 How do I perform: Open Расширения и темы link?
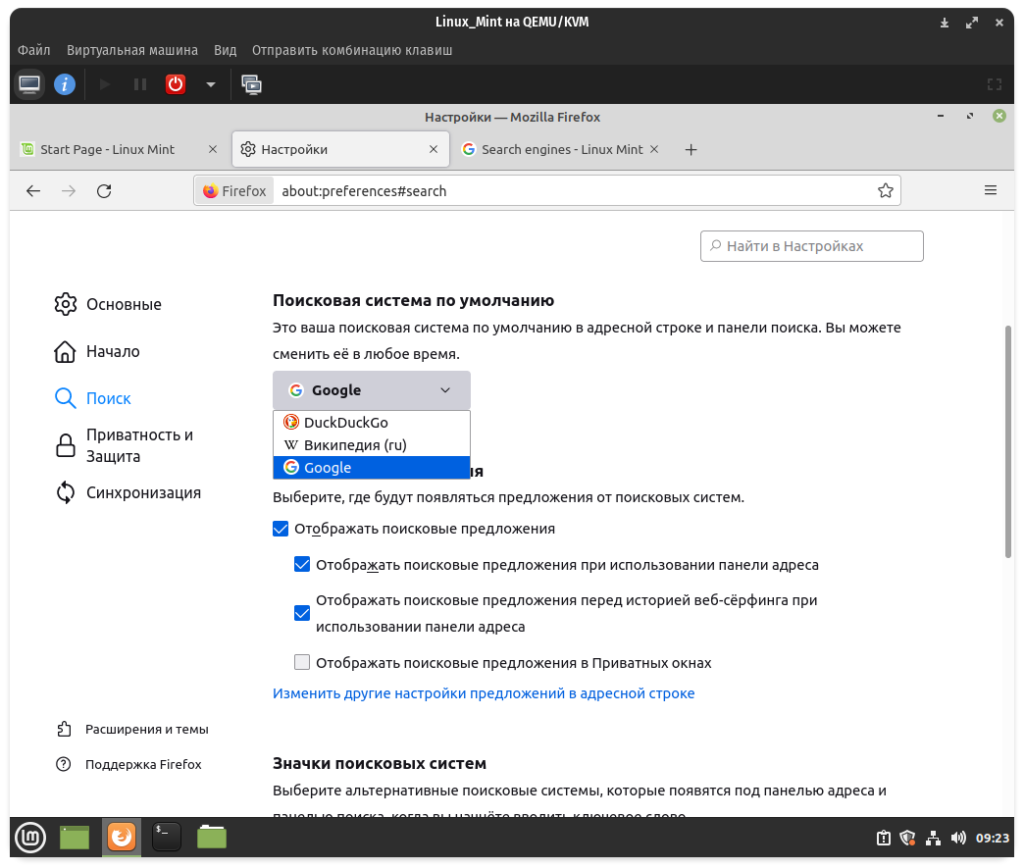coord(133,729)
